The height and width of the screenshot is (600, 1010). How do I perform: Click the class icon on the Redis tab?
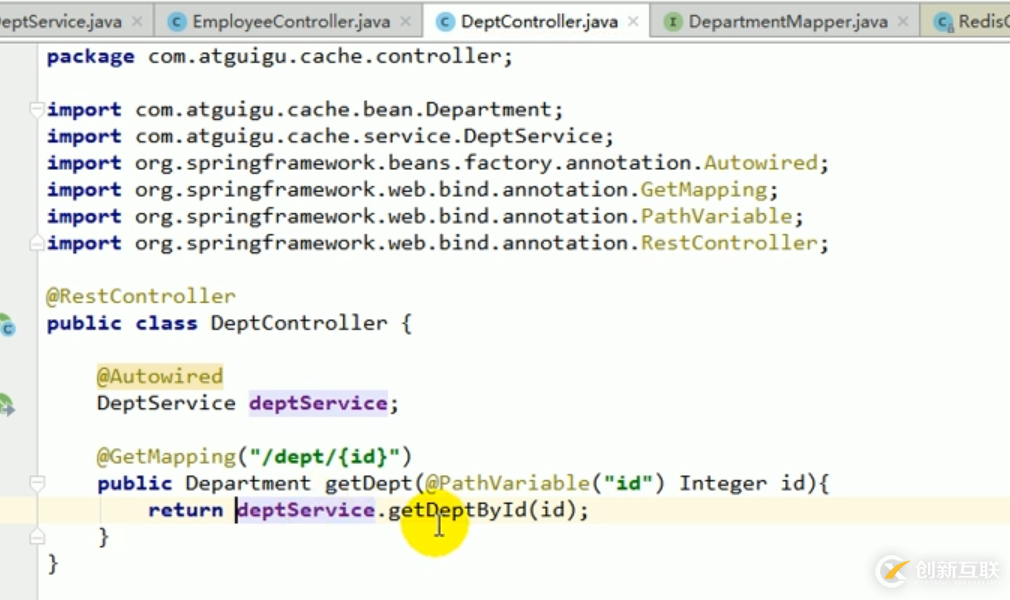pos(942,21)
